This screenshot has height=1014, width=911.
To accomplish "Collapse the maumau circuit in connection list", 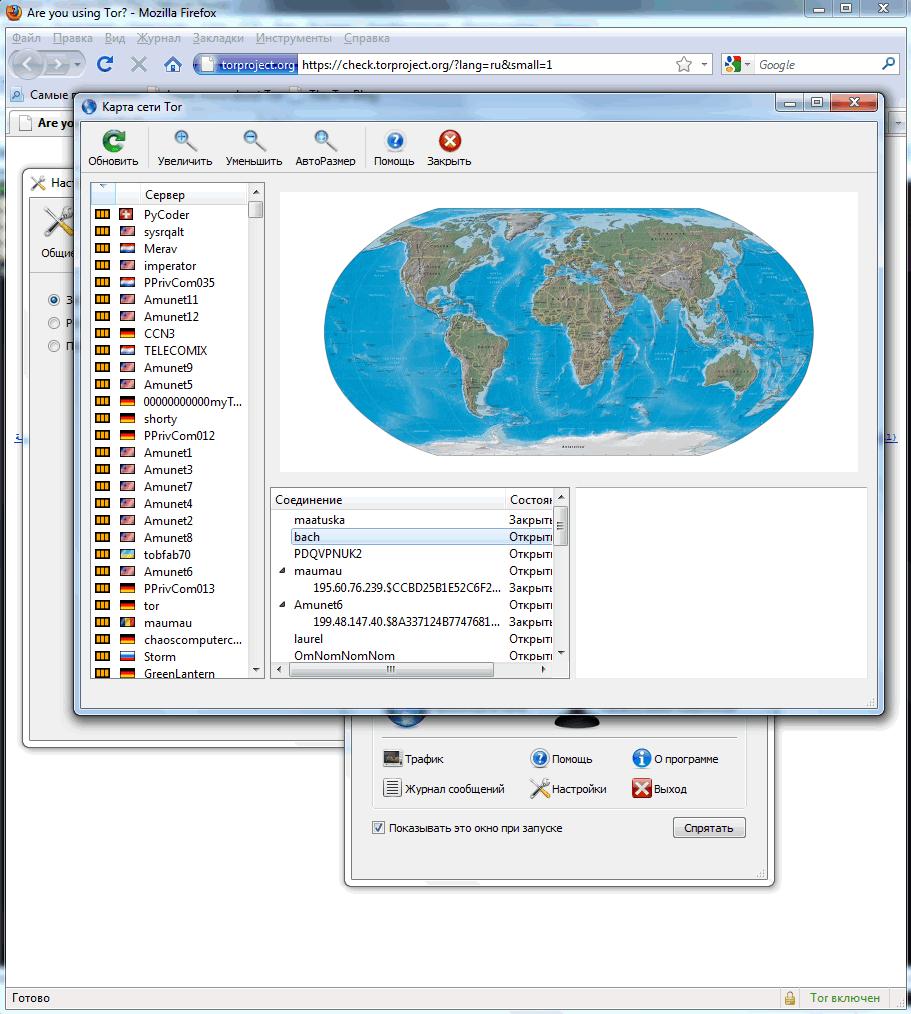I will (x=282, y=571).
